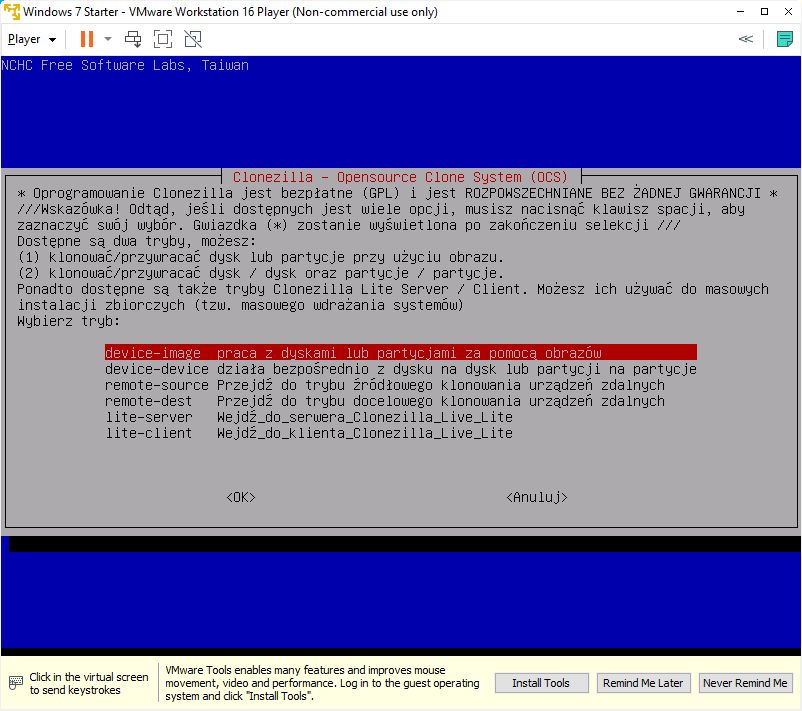Open the Player menu dropdown
Viewport: 802px width, 711px height.
pos(32,39)
